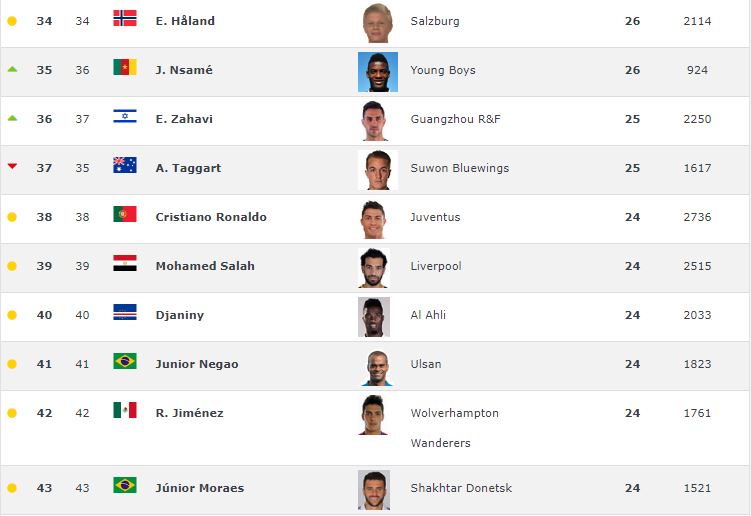Open the Juventus team link
This screenshot has width=751, height=516.
pyautogui.click(x=435, y=217)
